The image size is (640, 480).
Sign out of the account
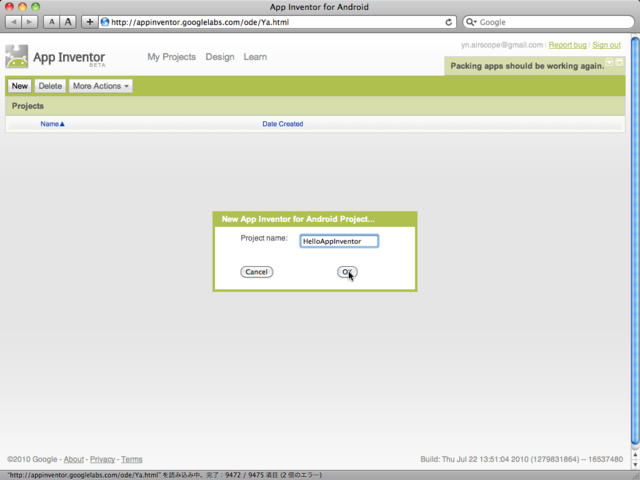(606, 45)
